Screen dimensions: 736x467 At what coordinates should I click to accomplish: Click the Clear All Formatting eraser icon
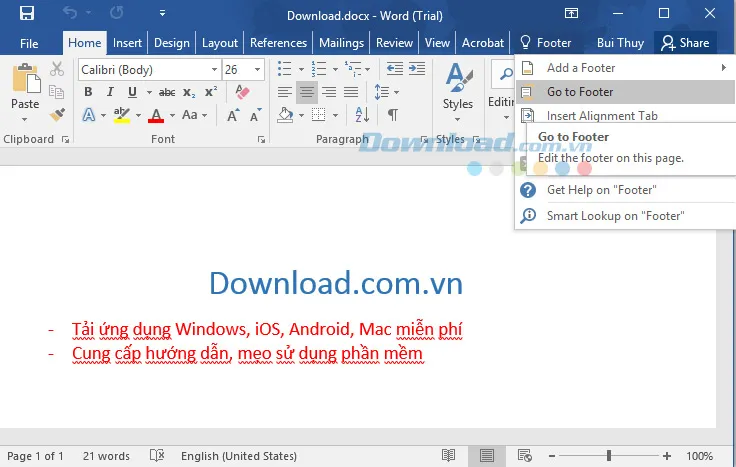pos(241,92)
